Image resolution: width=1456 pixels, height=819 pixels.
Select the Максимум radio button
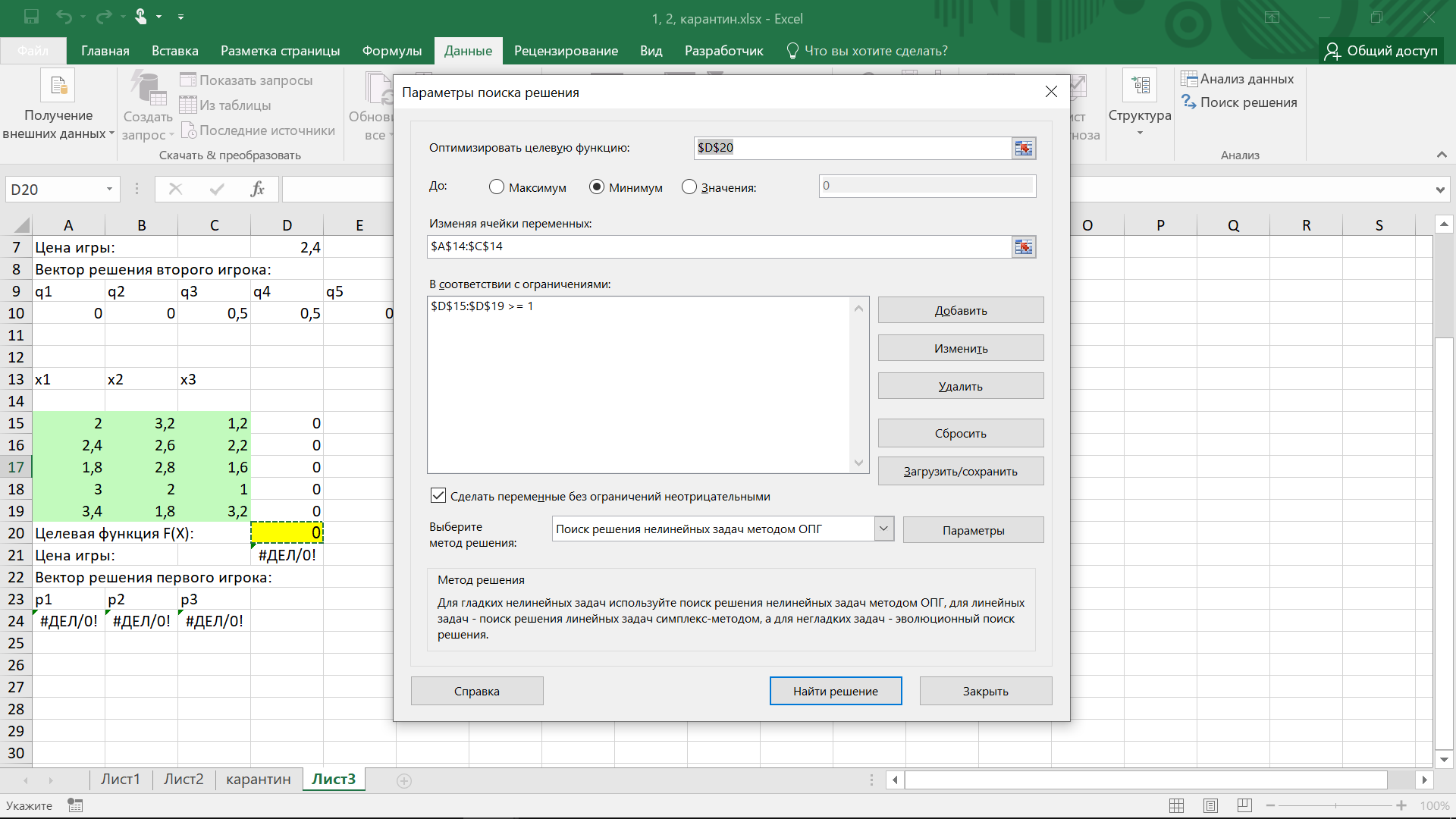point(497,187)
